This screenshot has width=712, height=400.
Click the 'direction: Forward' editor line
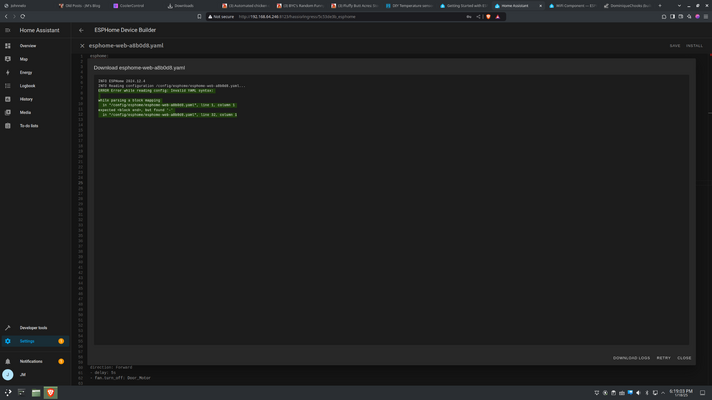point(111,367)
